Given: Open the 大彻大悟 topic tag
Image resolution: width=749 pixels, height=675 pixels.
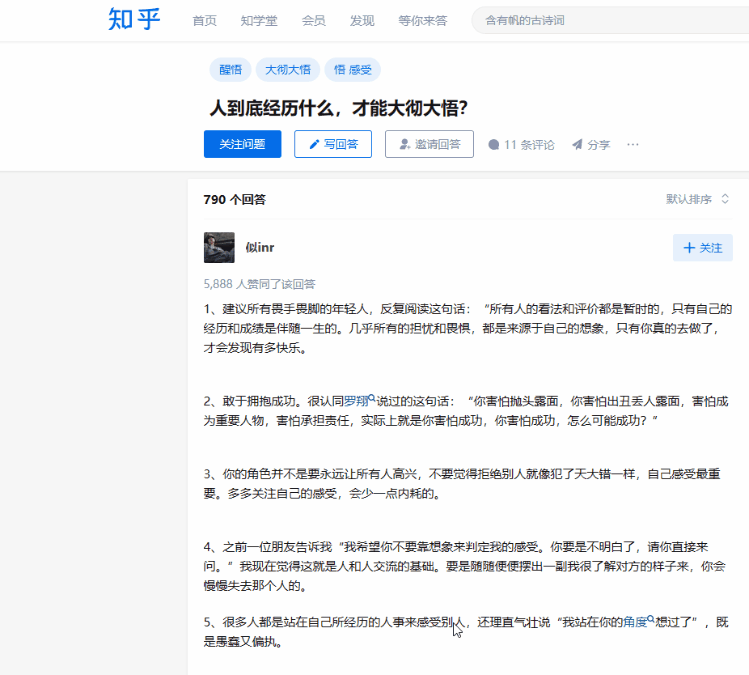Looking at the screenshot, I should (x=288, y=70).
